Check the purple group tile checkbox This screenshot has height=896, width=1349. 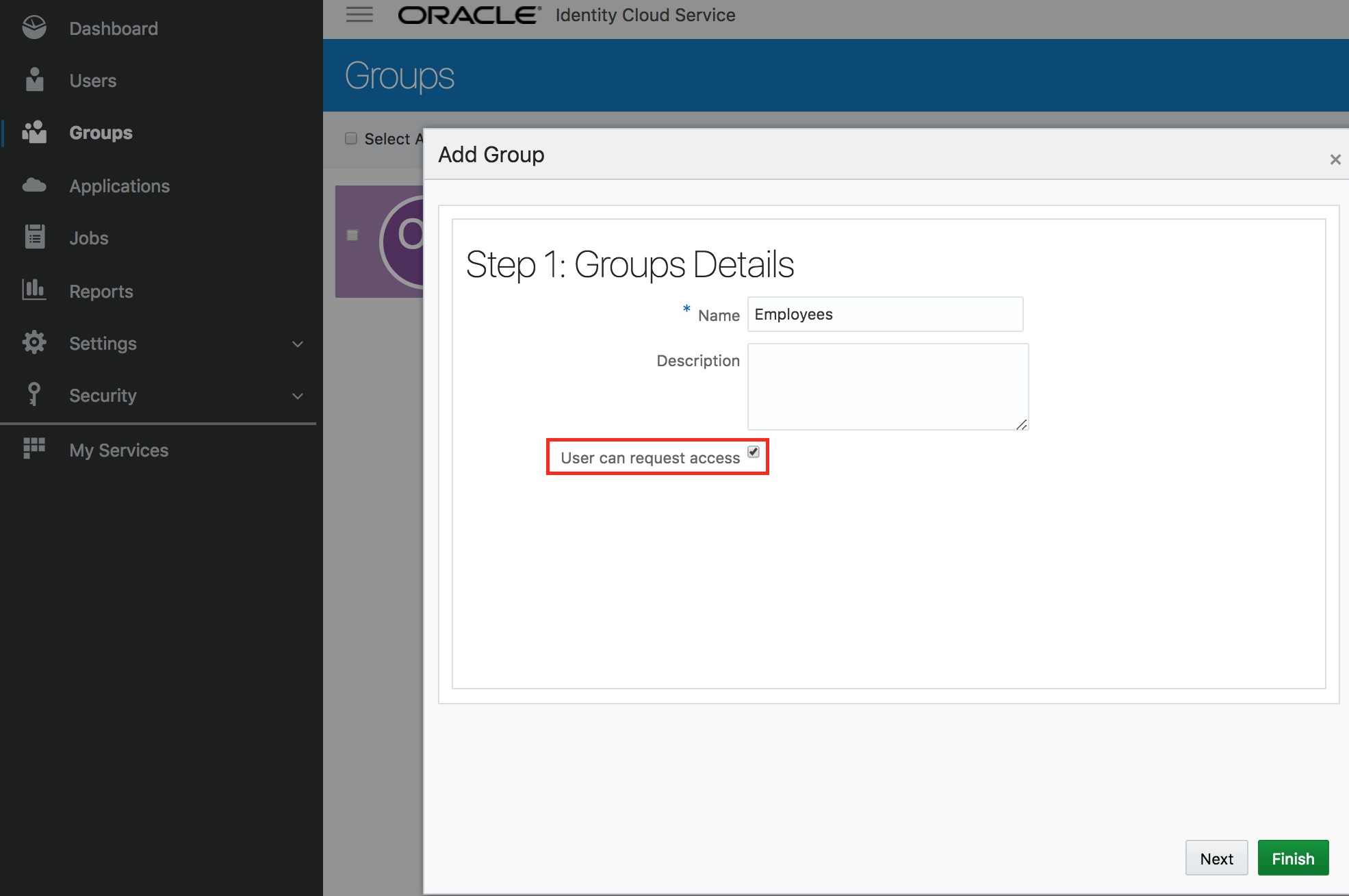point(352,235)
